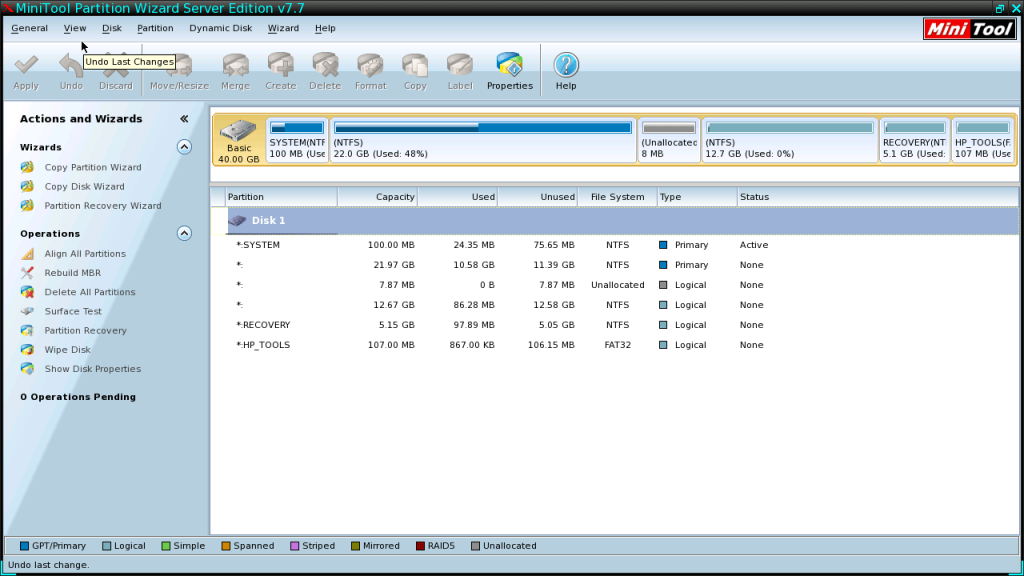Open the Partition menu
This screenshot has height=576, width=1024.
[x=155, y=28]
